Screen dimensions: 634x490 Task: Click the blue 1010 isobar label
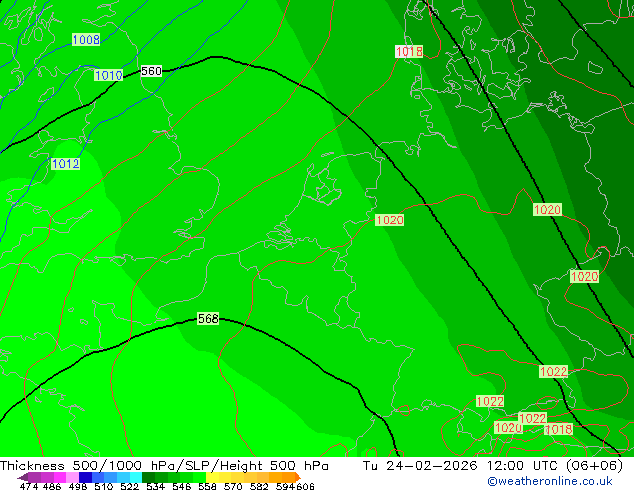(x=108, y=75)
